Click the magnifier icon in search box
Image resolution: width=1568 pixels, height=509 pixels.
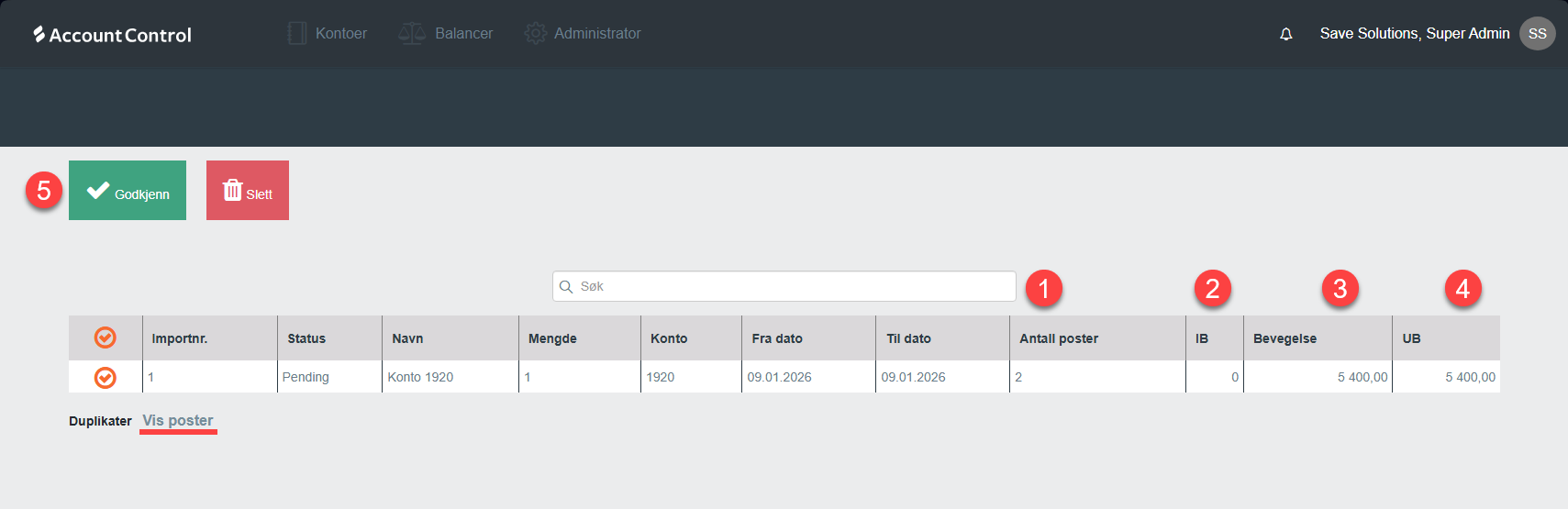566,287
